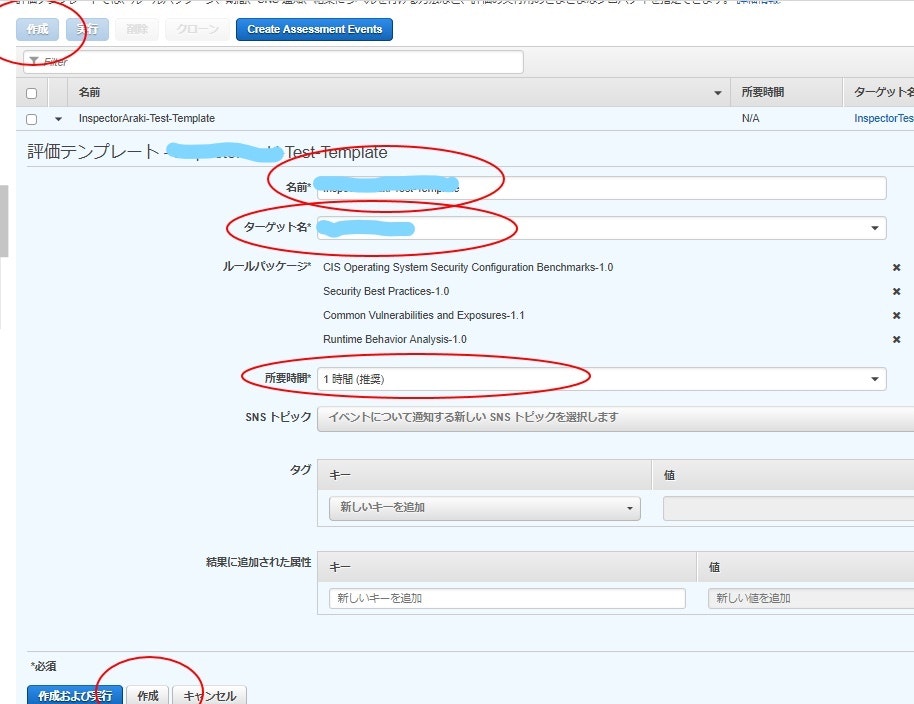The image size is (914, 704).
Task: Remove Runtime Behavior Analysis-1.0 package
Action: coord(897,339)
